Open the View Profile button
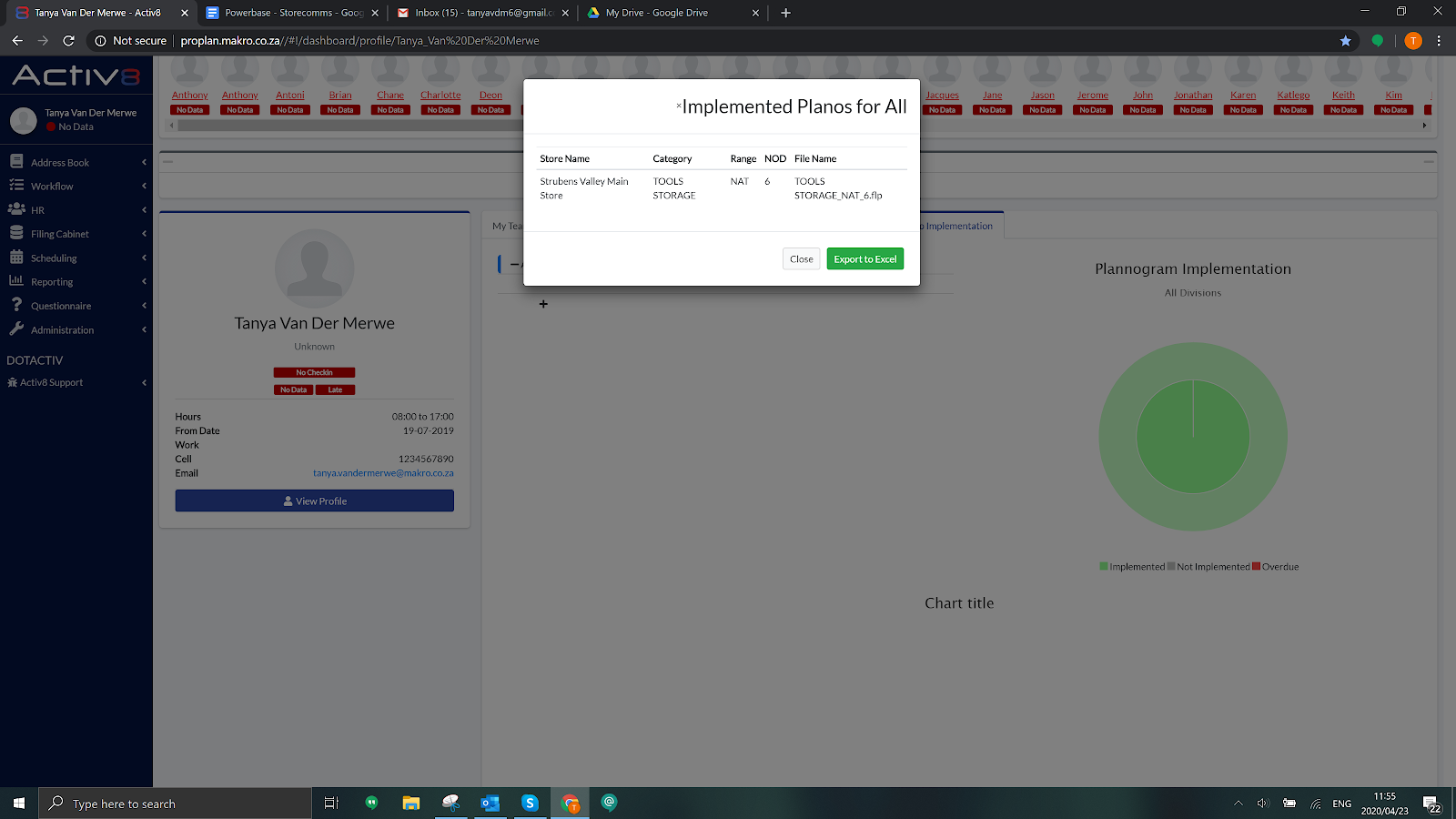The image size is (1456, 819). point(315,501)
